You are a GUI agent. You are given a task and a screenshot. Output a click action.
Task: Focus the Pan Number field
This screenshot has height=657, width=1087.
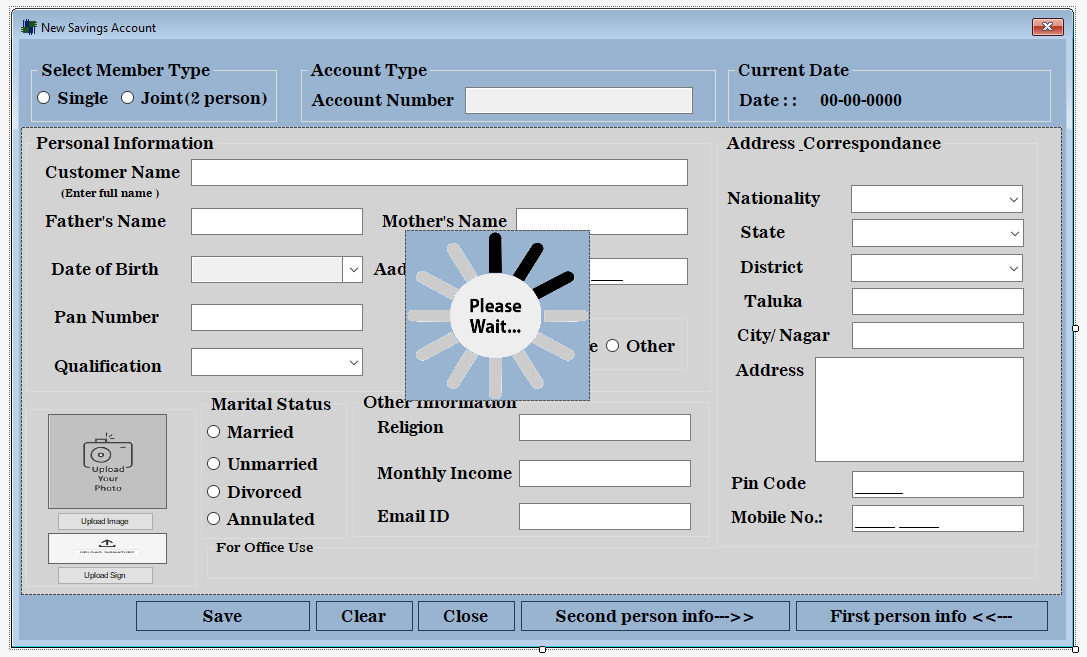pyautogui.click(x=277, y=317)
